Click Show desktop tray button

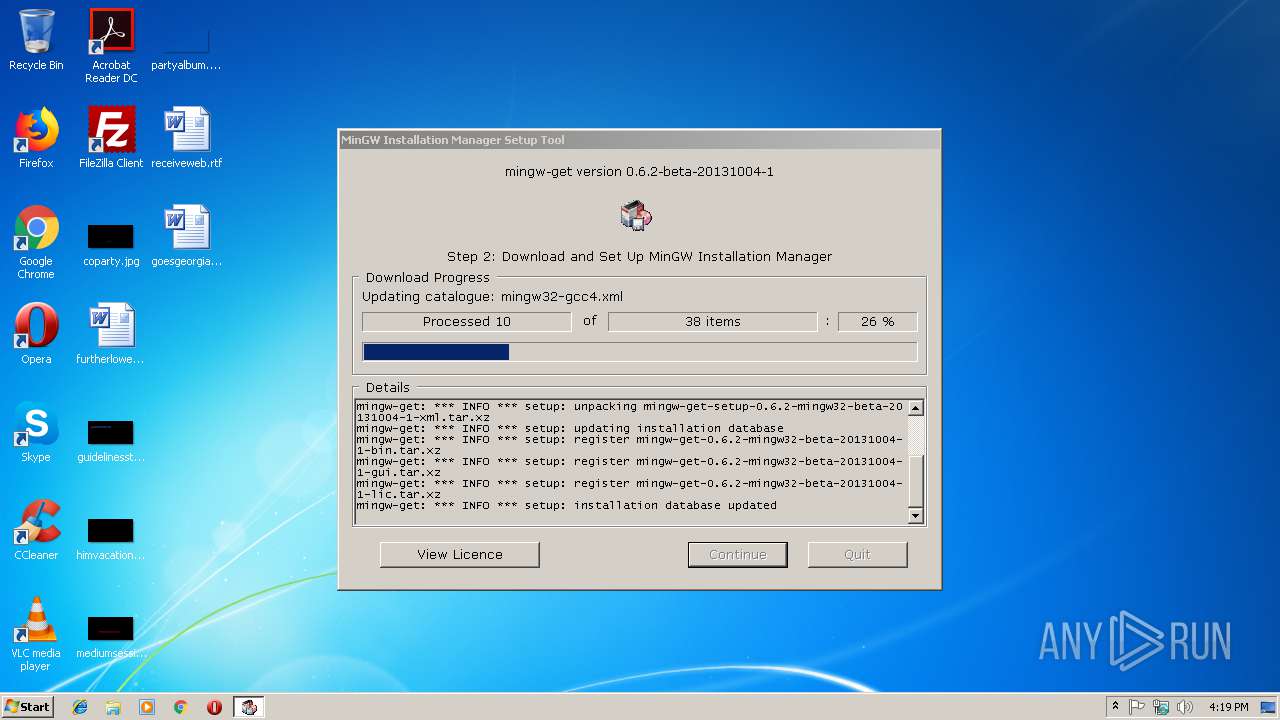pos(1269,707)
